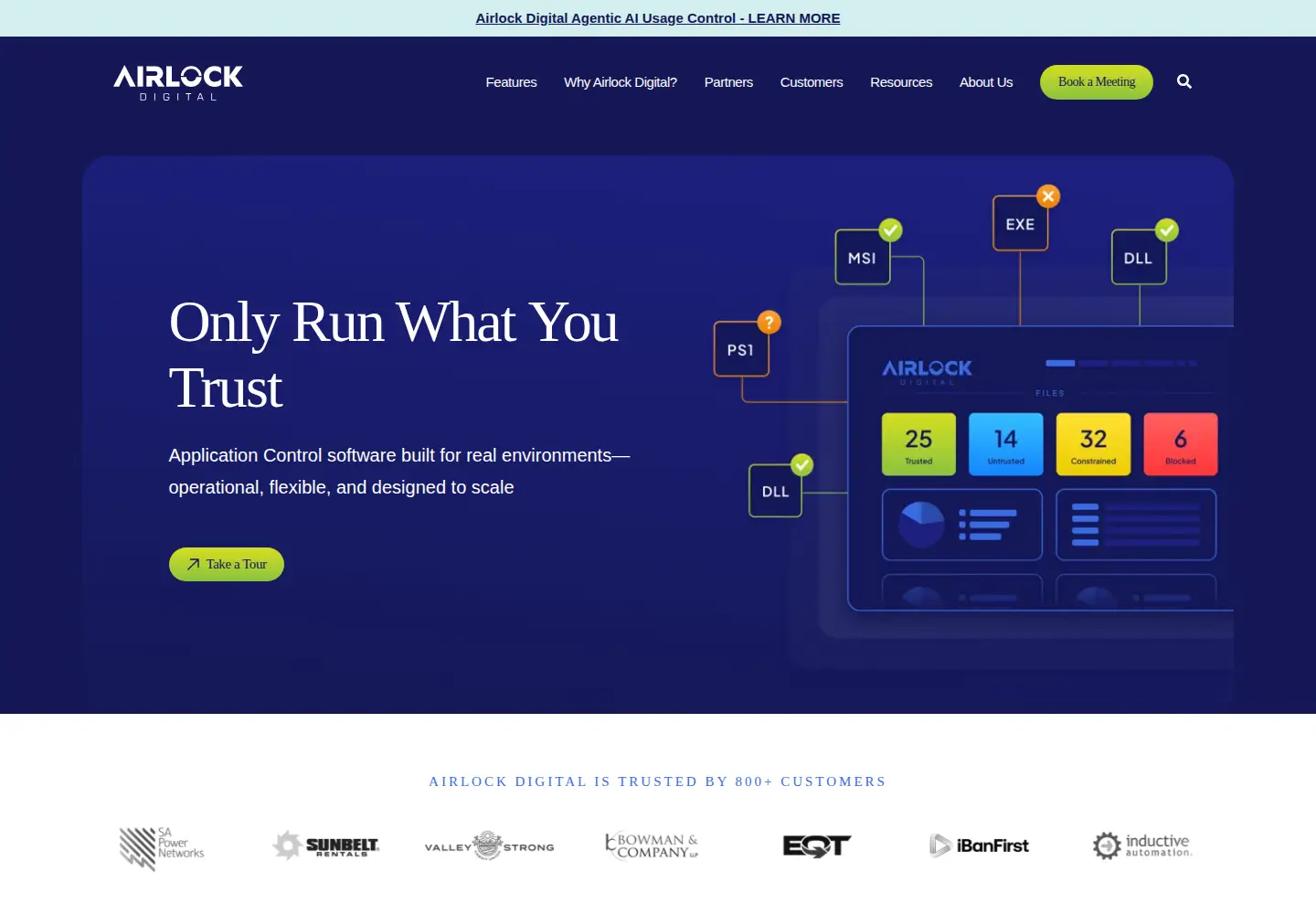
Task: Visit the About Us menu item
Action: [986, 82]
